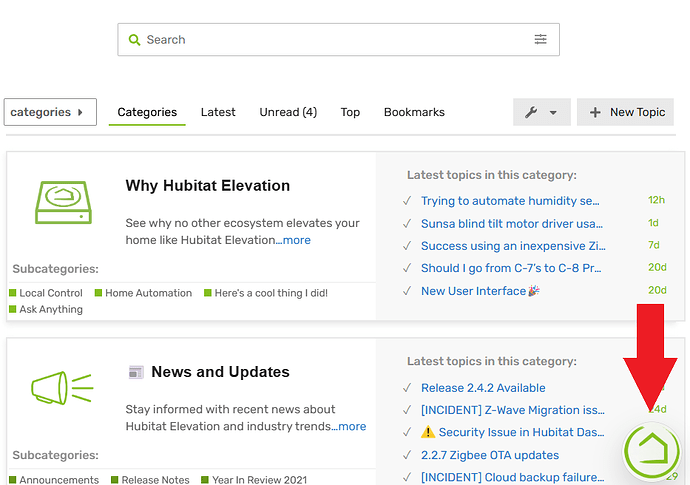Viewport: 690px width, 485px height.
Task: Open the Local Control subcategory
Action: 51,293
